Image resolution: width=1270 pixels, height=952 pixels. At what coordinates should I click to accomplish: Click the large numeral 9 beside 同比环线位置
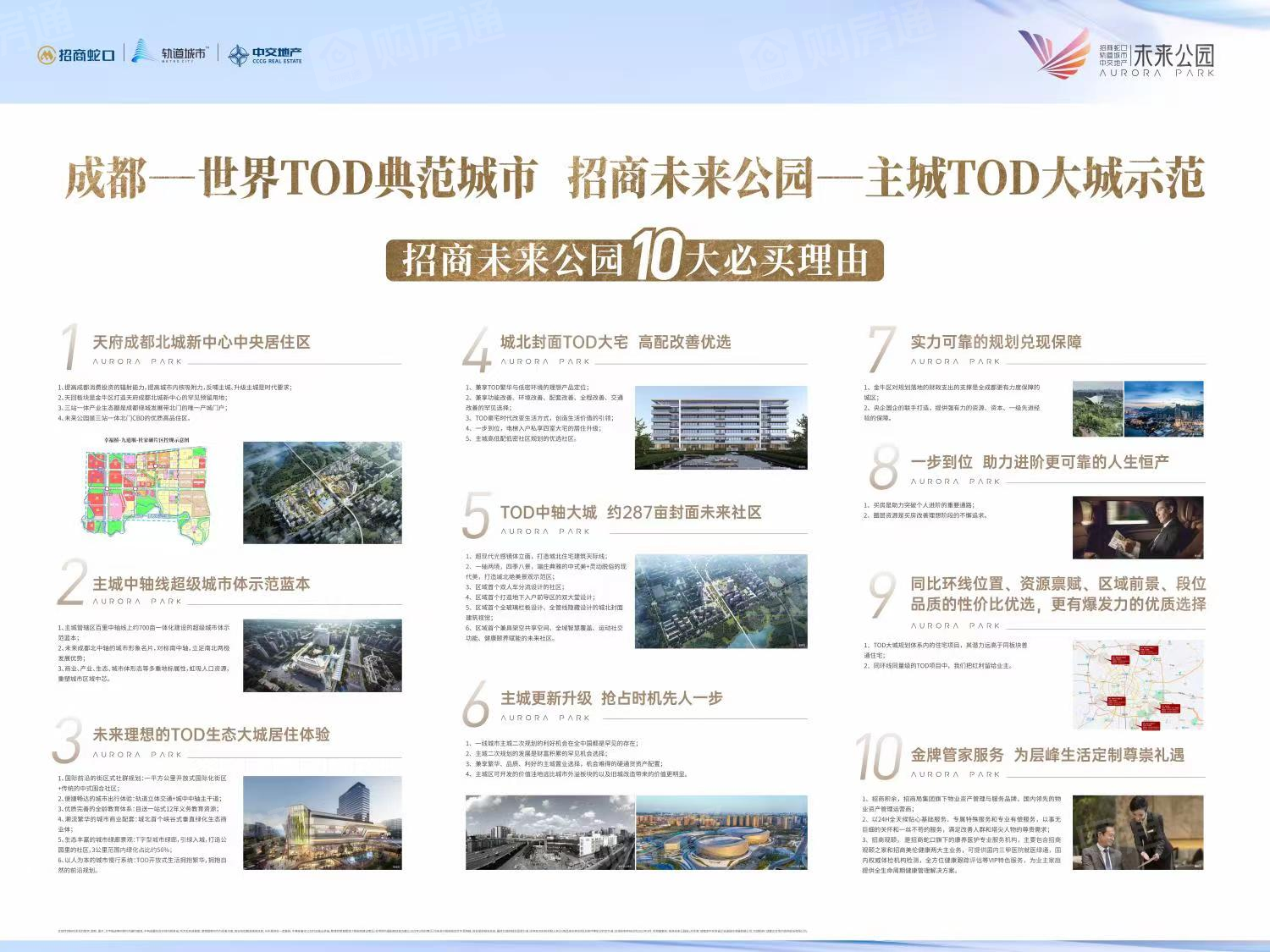coord(883,595)
